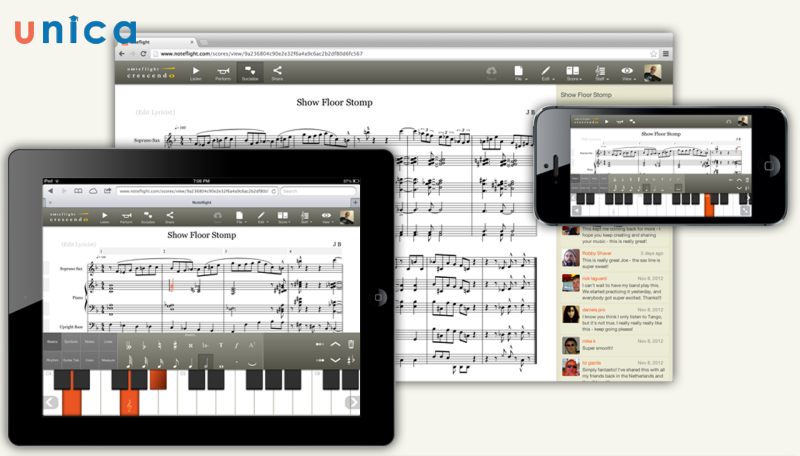Click flat accidental on iPad palette

(144, 346)
